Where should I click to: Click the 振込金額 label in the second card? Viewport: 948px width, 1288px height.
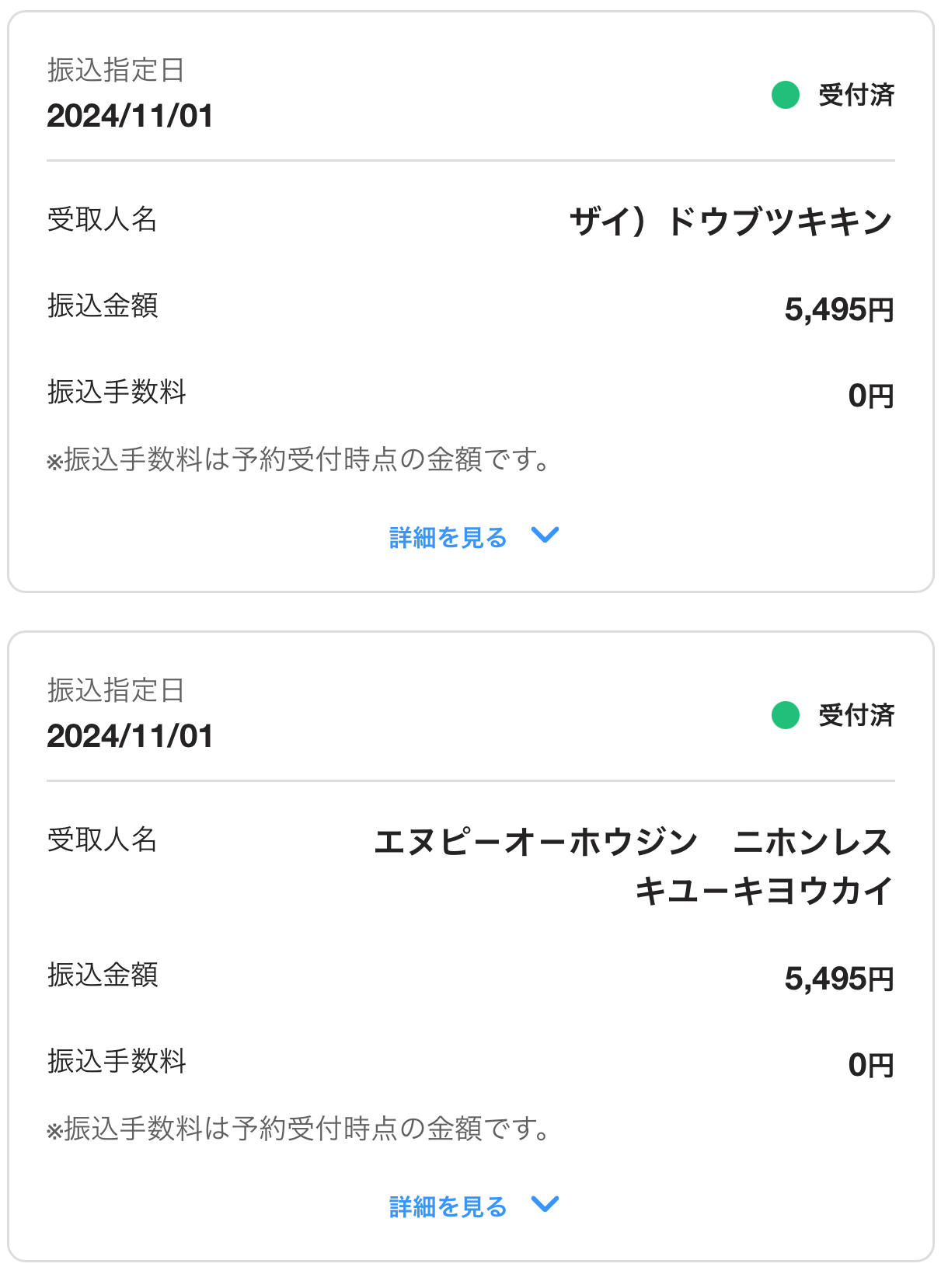click(x=103, y=975)
